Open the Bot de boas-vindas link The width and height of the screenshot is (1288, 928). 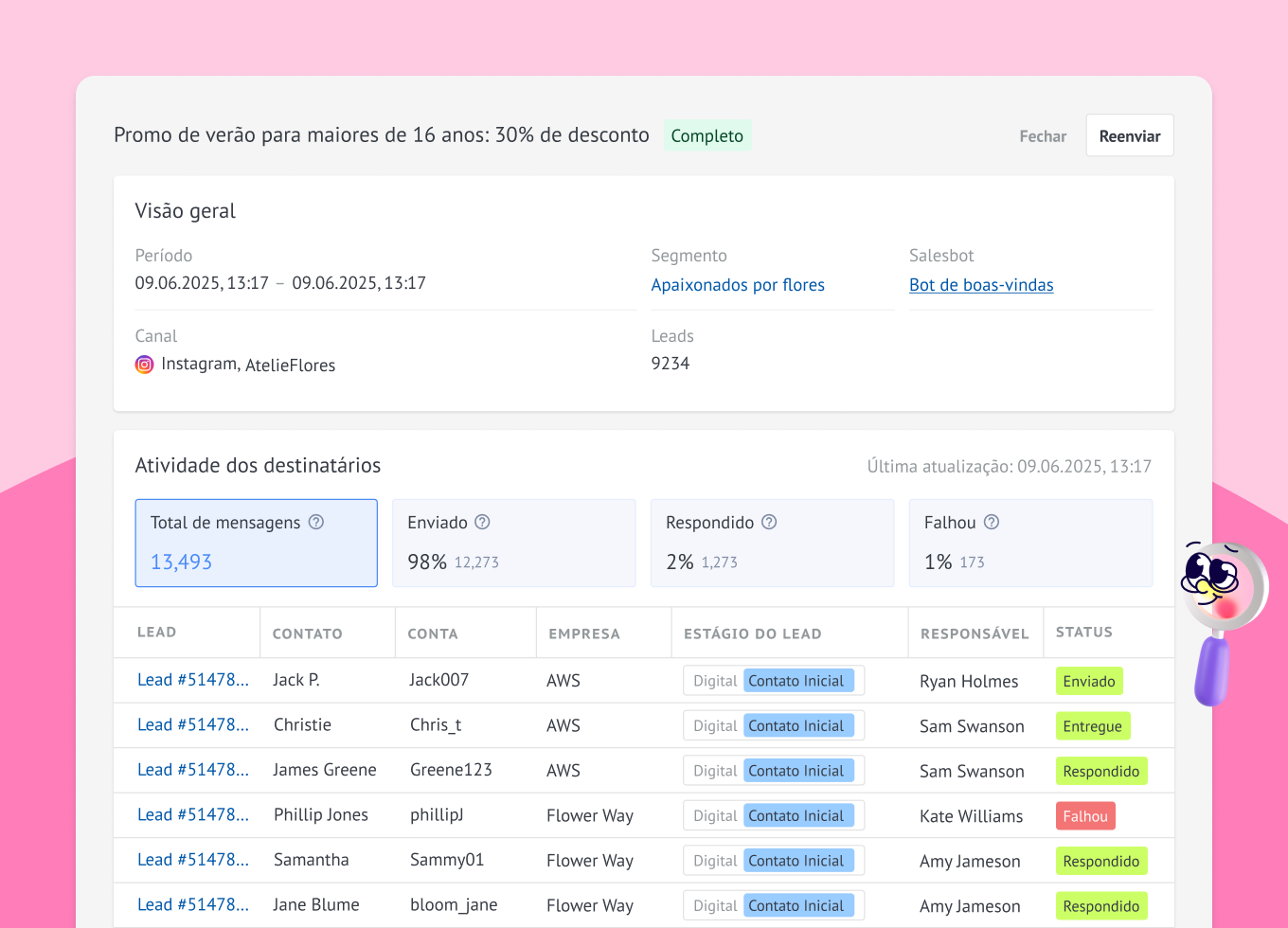coord(981,285)
